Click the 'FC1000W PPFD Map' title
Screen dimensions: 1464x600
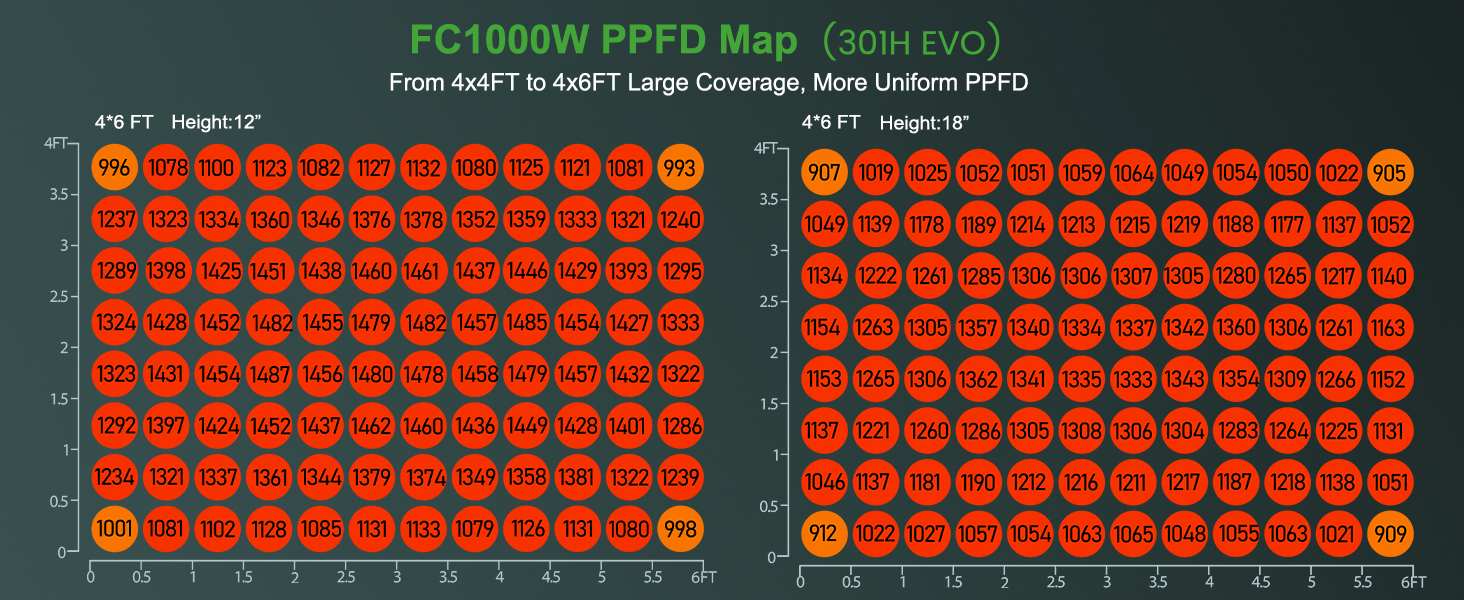pos(603,40)
